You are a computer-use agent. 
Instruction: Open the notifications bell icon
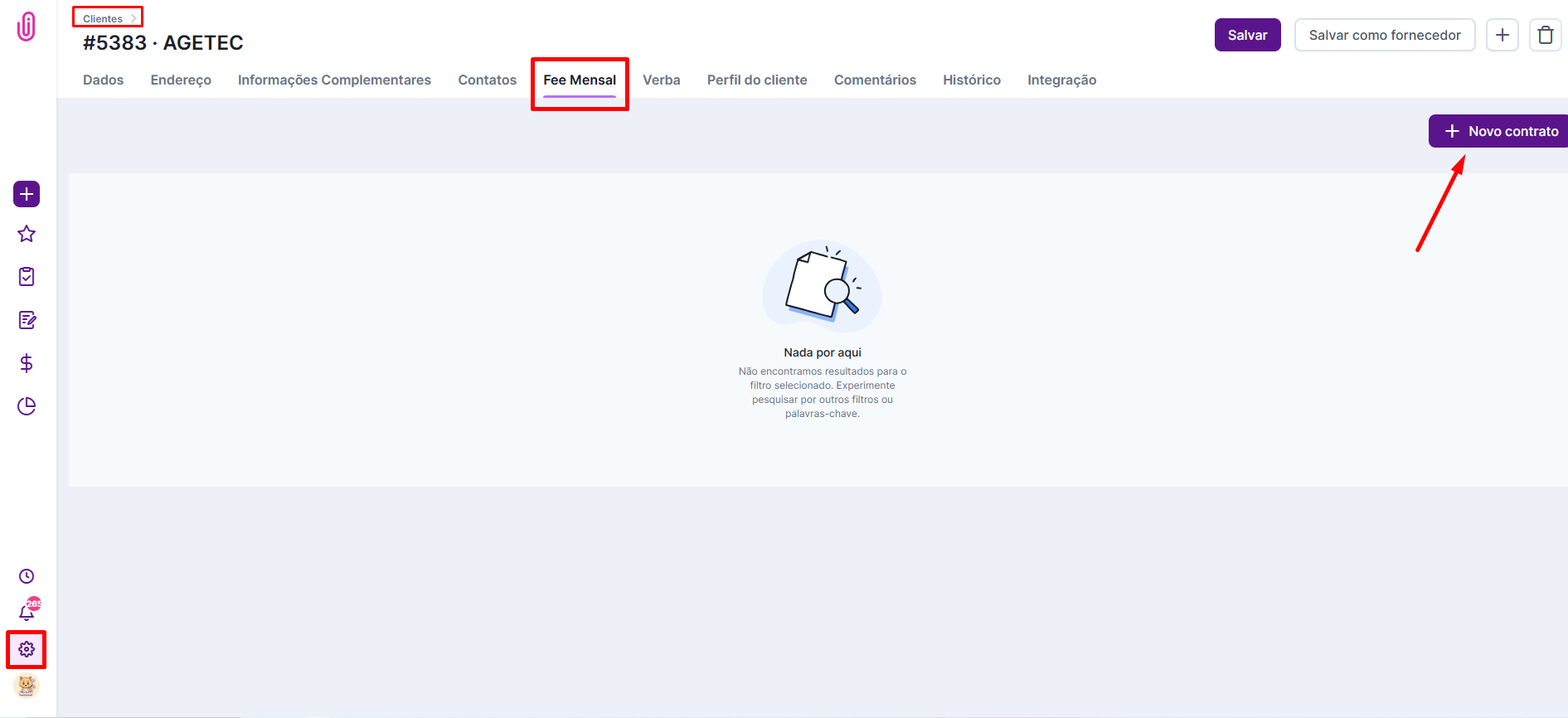[27, 613]
